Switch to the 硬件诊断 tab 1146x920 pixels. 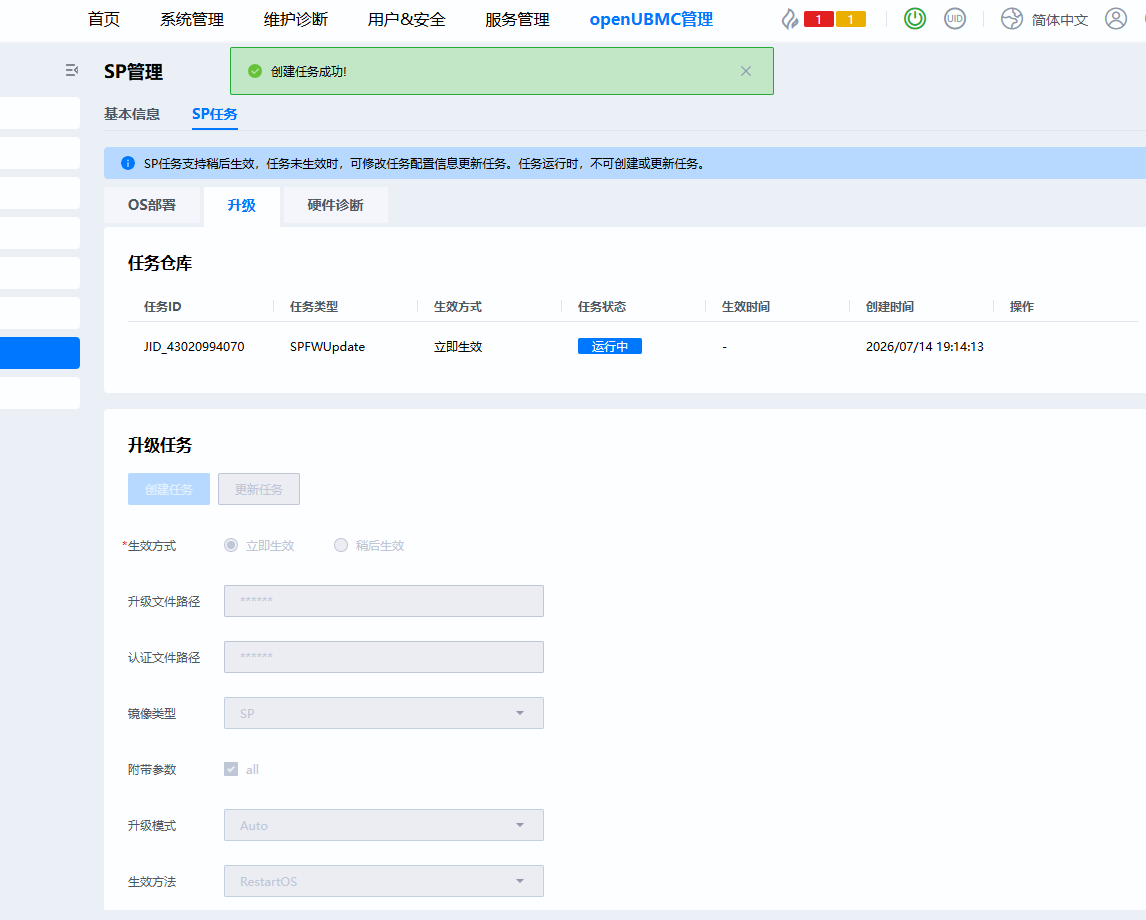coord(335,205)
